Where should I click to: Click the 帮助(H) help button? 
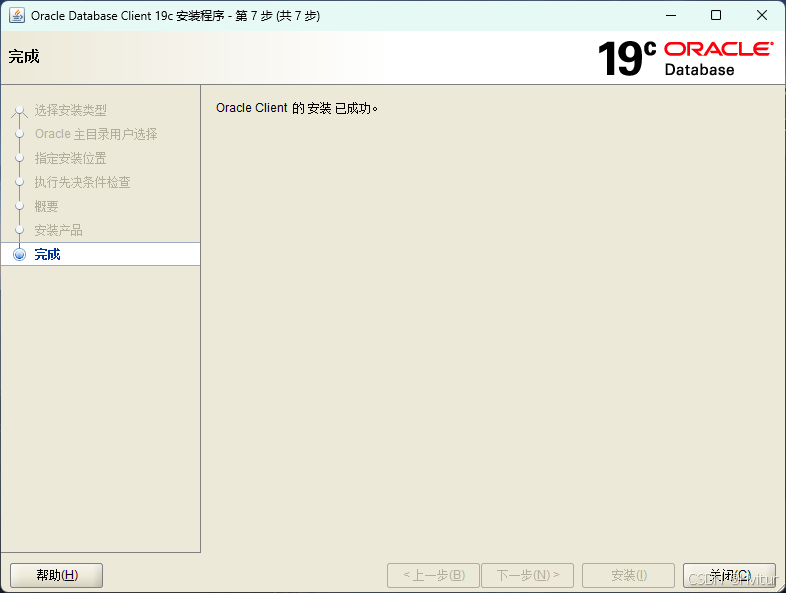point(57,575)
